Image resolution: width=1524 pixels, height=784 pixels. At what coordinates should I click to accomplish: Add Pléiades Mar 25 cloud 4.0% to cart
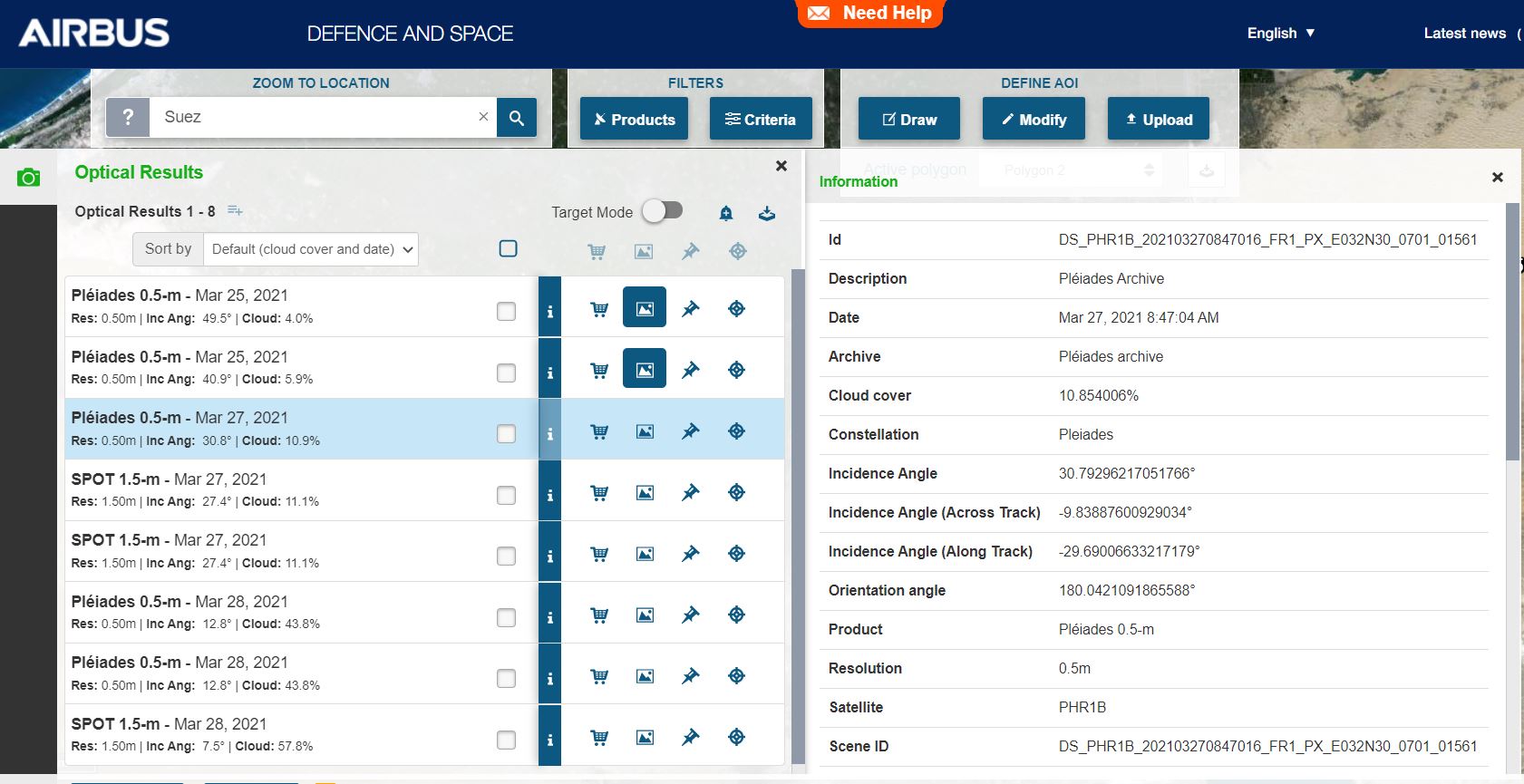[x=599, y=309]
